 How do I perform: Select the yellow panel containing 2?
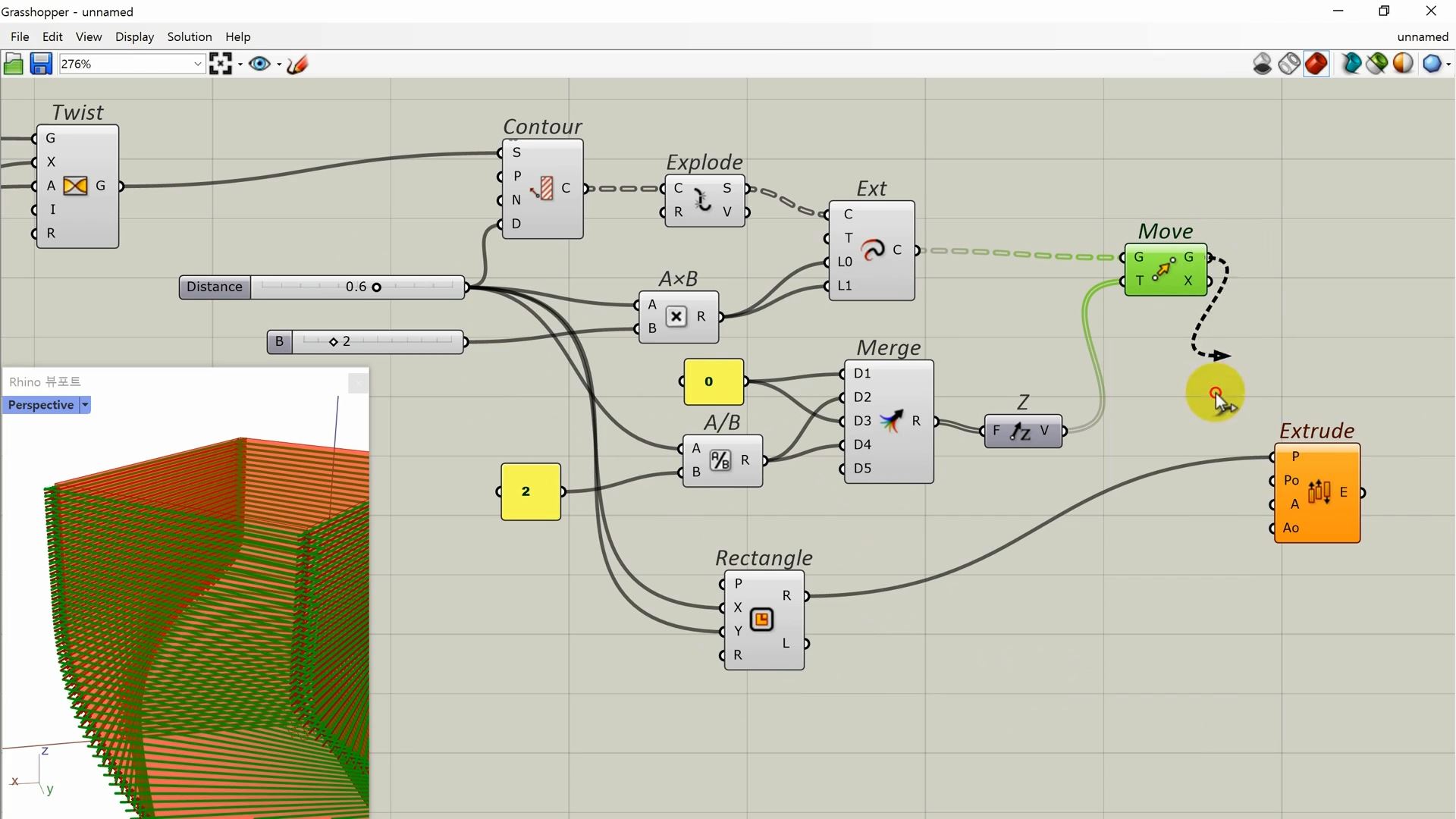point(531,491)
